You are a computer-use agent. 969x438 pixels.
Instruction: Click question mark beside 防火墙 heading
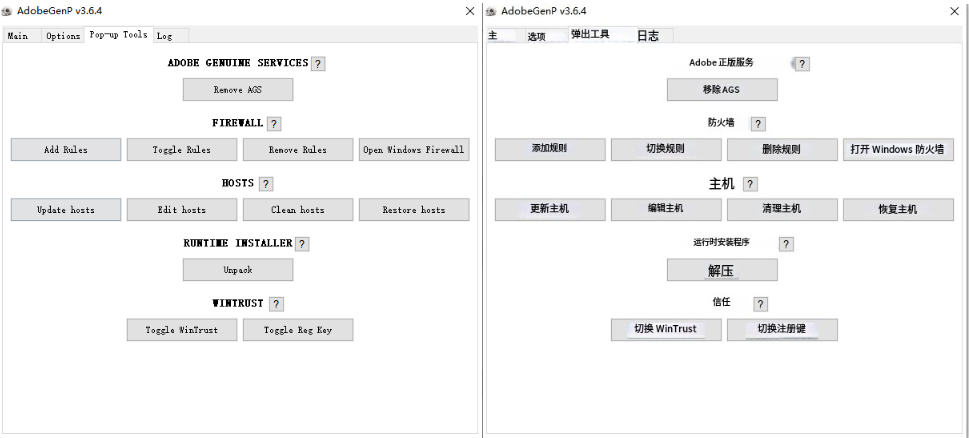pos(758,124)
